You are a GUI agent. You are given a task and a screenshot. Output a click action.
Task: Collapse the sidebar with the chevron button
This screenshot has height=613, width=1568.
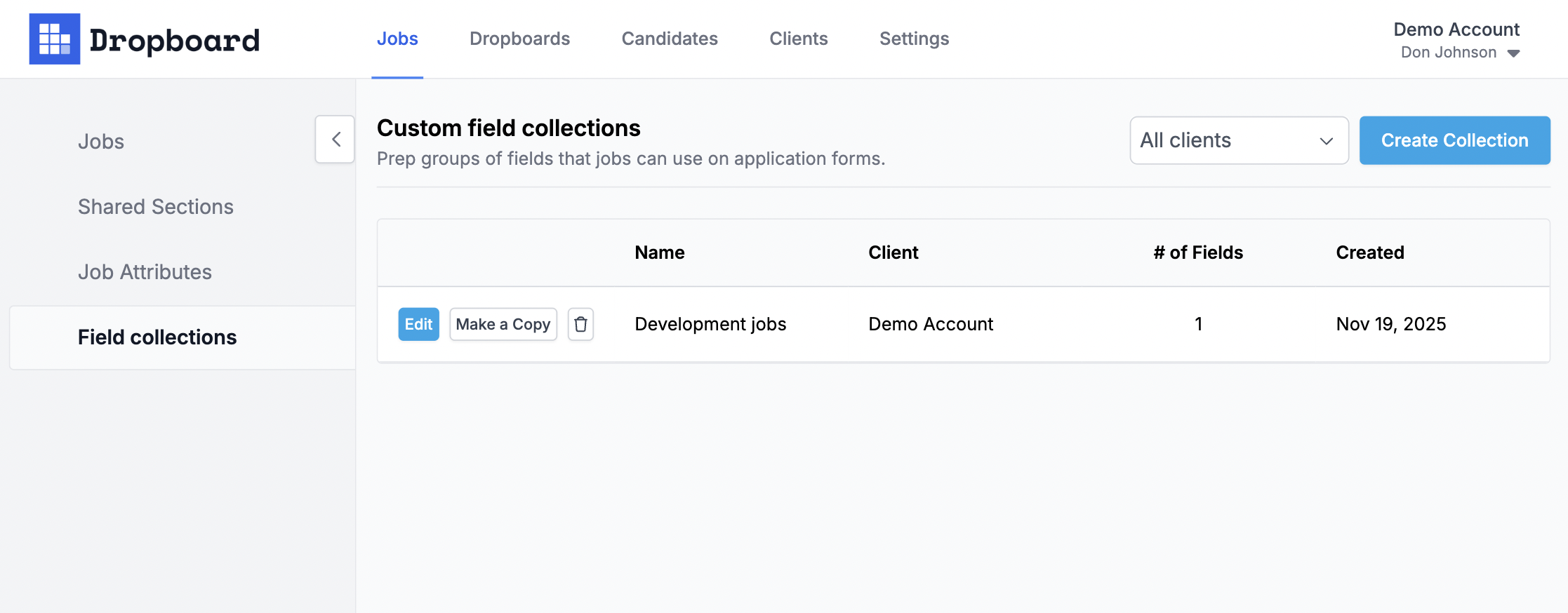pyautogui.click(x=335, y=140)
